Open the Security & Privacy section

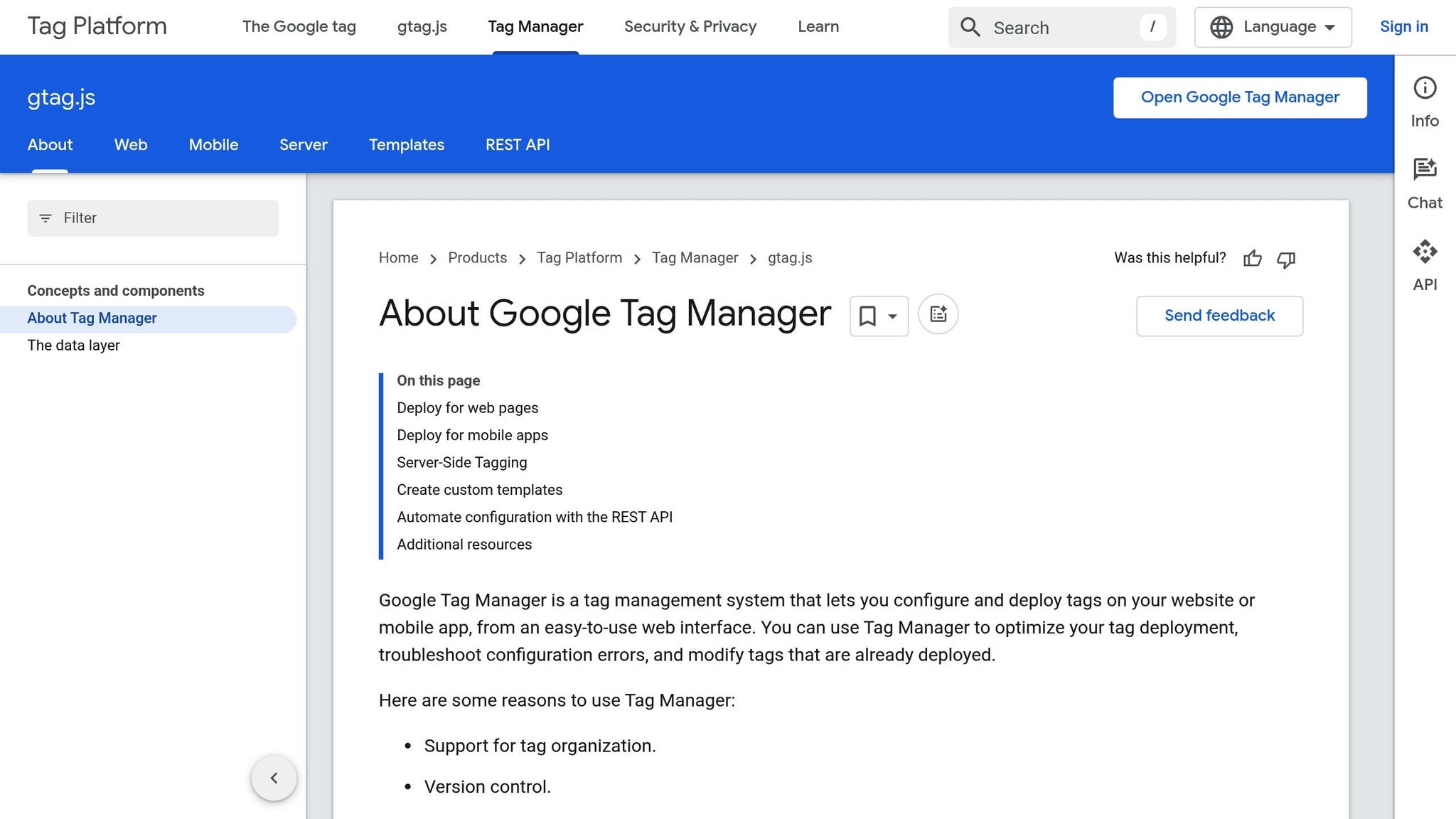(690, 26)
